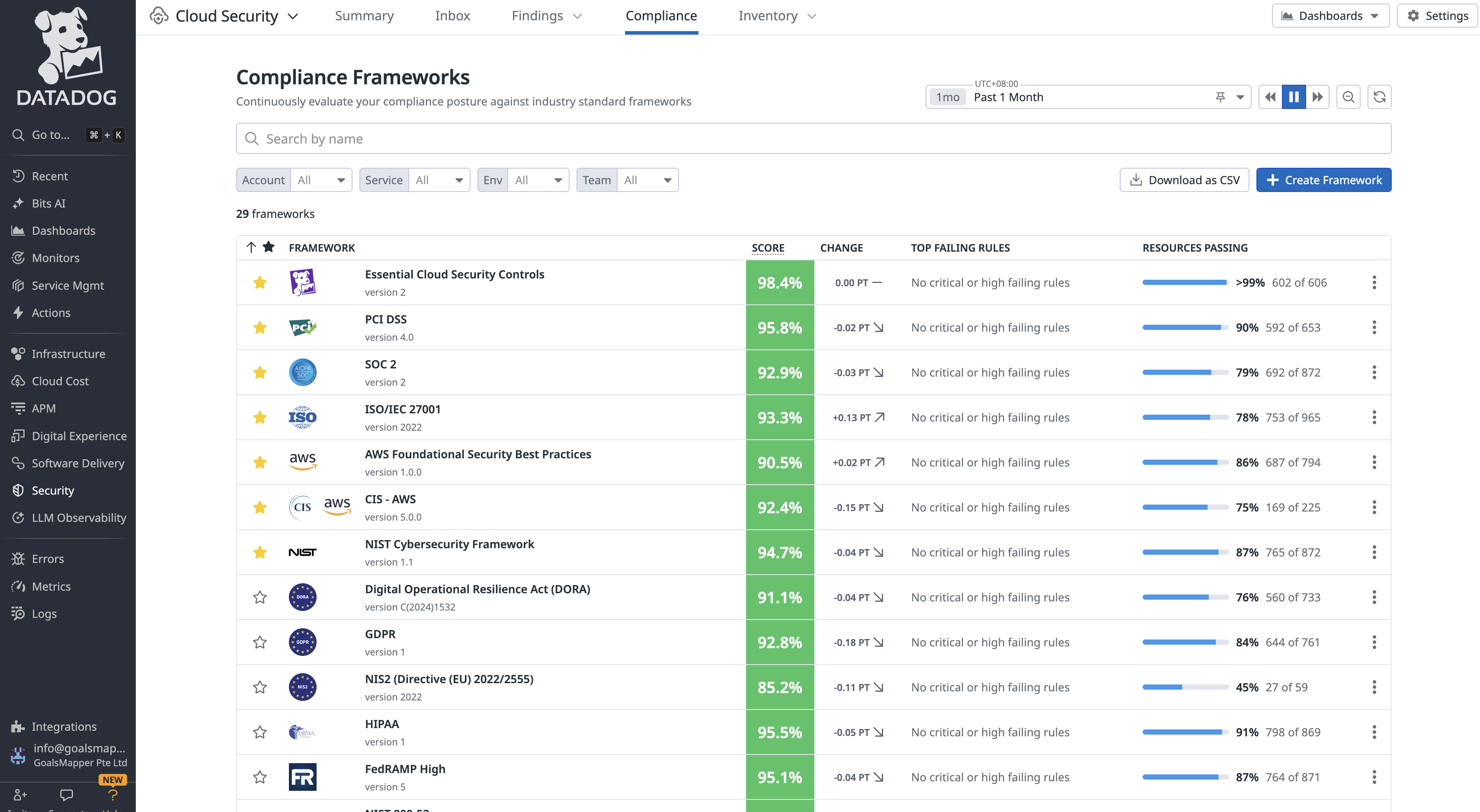
Task: Go to the Inbox tab
Action: click(x=452, y=16)
